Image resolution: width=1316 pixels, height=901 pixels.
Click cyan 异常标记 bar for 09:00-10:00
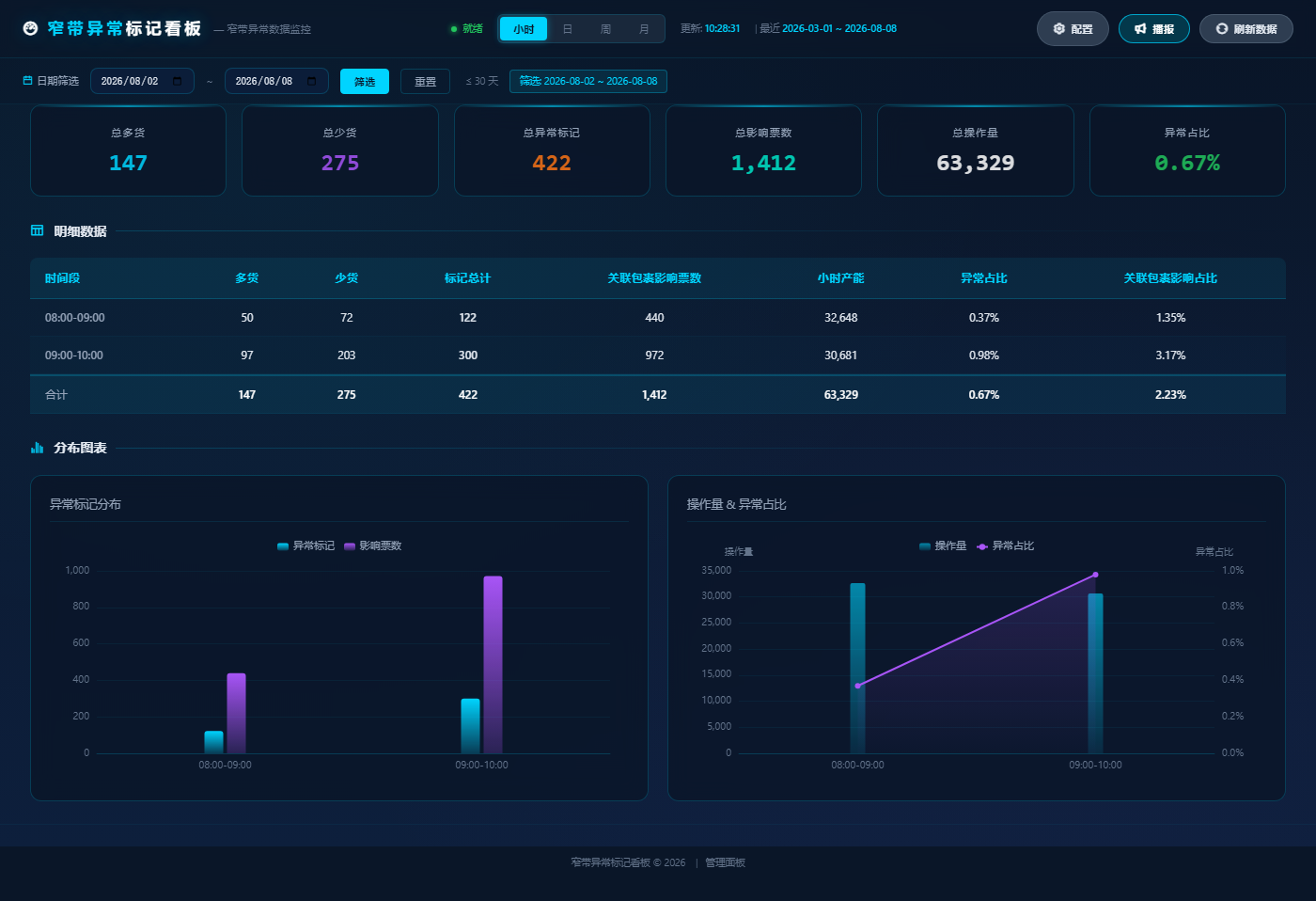[x=470, y=726]
